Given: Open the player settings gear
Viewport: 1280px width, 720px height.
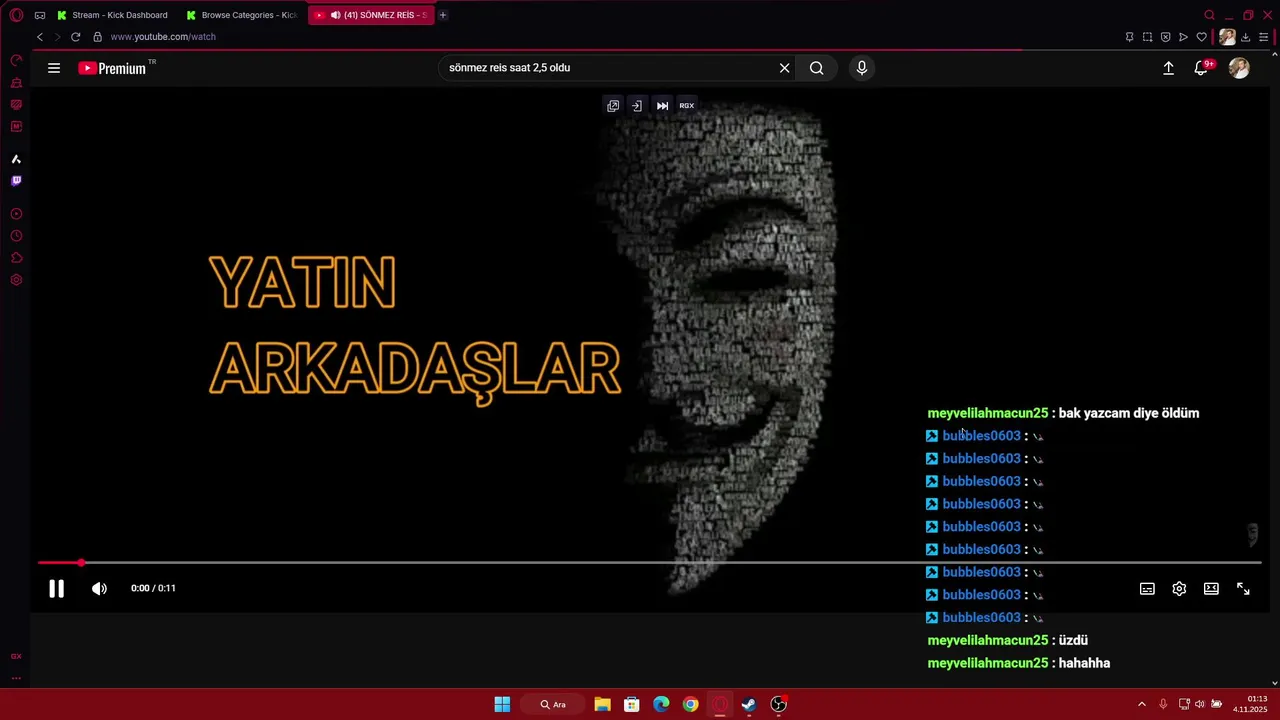Looking at the screenshot, I should pos(1179,589).
